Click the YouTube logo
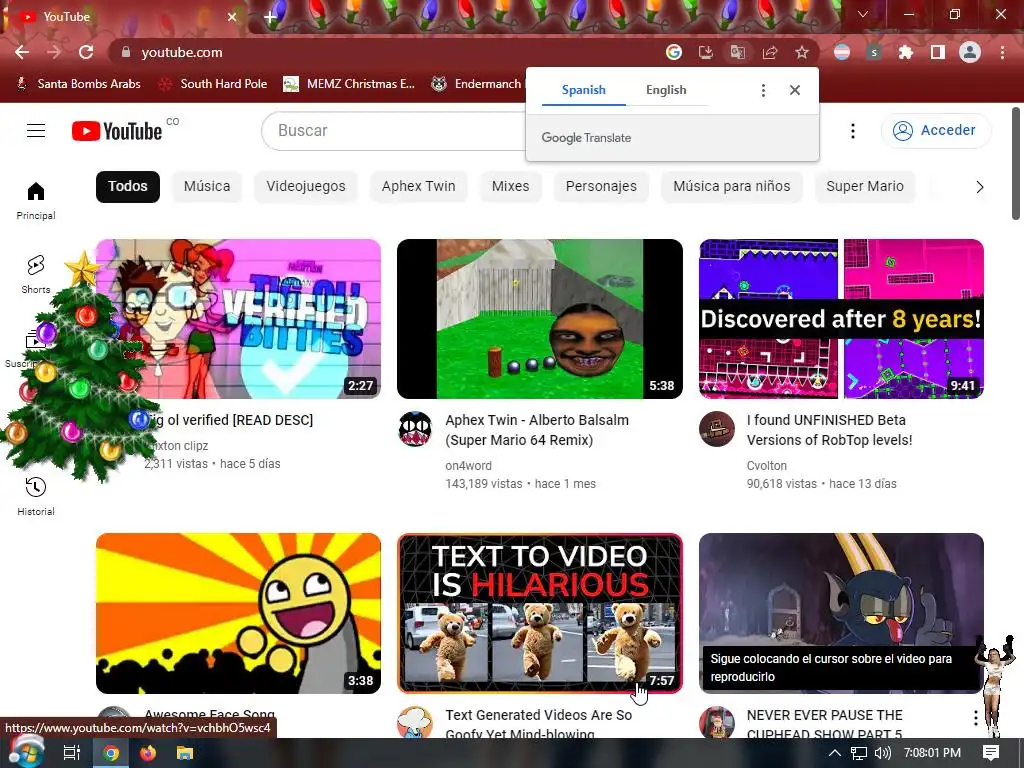Screen dimensions: 1024x768 pos(117,131)
